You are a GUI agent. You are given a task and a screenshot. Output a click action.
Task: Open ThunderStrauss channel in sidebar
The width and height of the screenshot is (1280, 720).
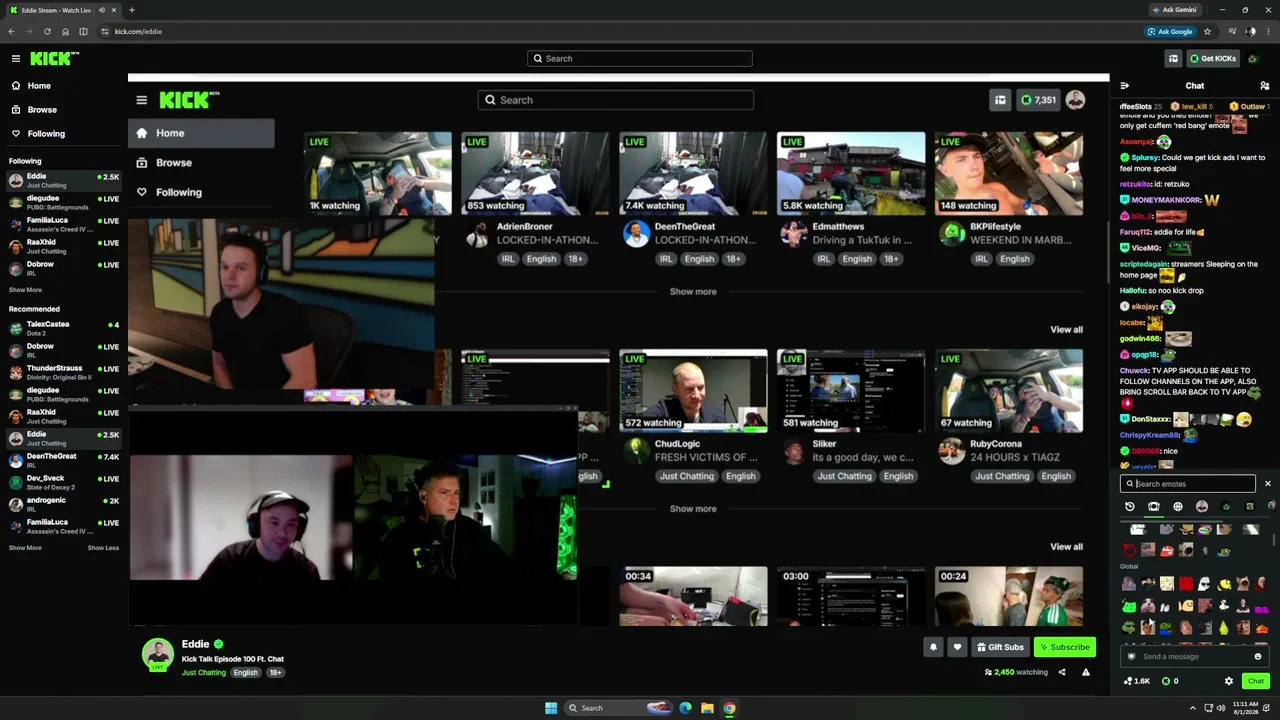[x=64, y=372]
